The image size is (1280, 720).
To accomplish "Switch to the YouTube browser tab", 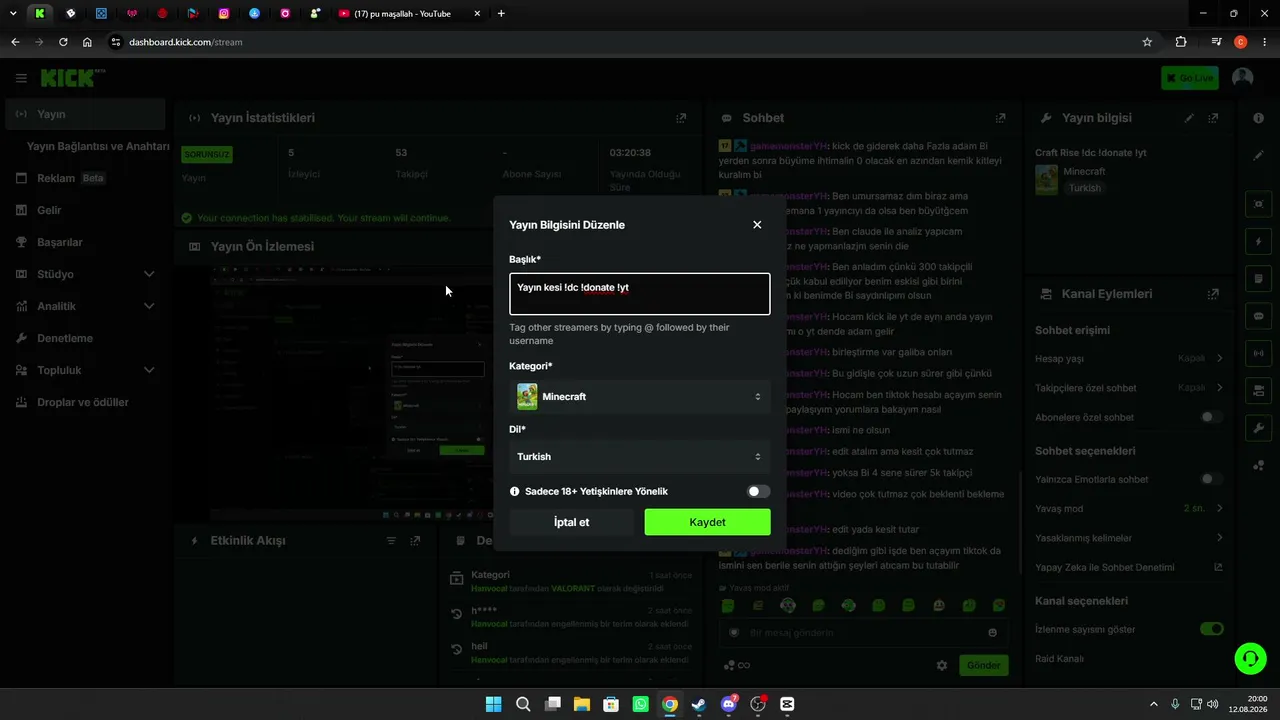I will [407, 14].
